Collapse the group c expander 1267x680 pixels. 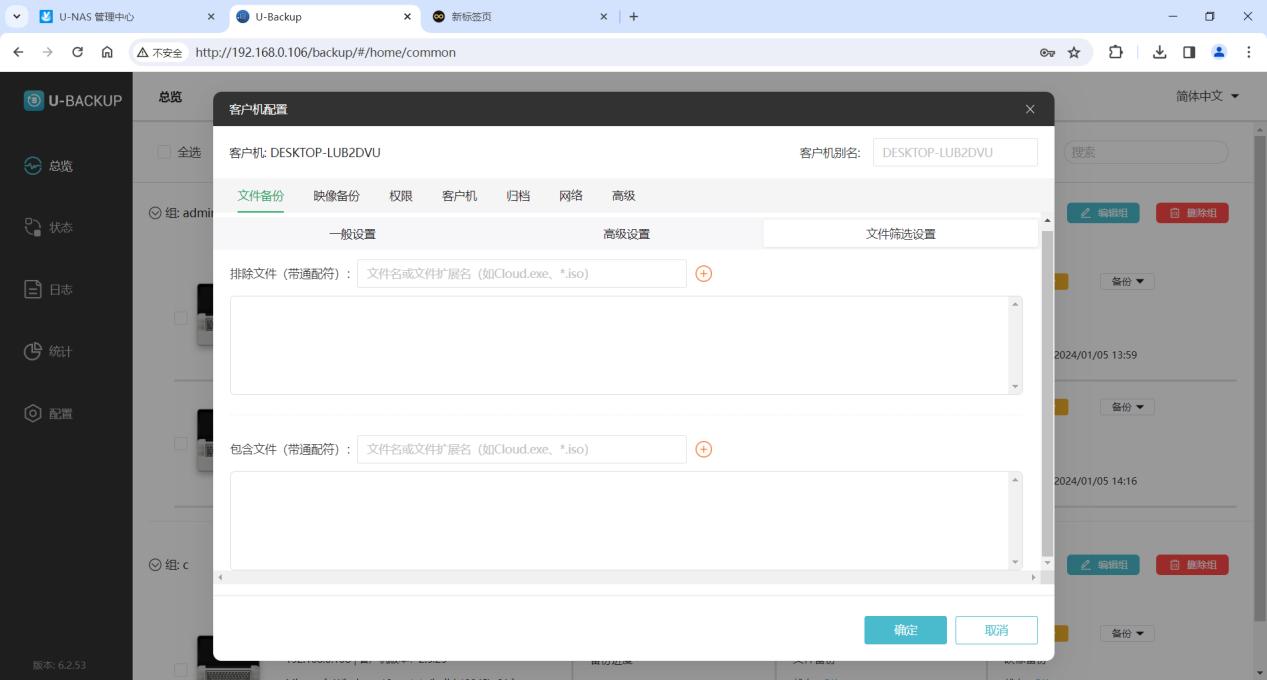pyautogui.click(x=155, y=565)
